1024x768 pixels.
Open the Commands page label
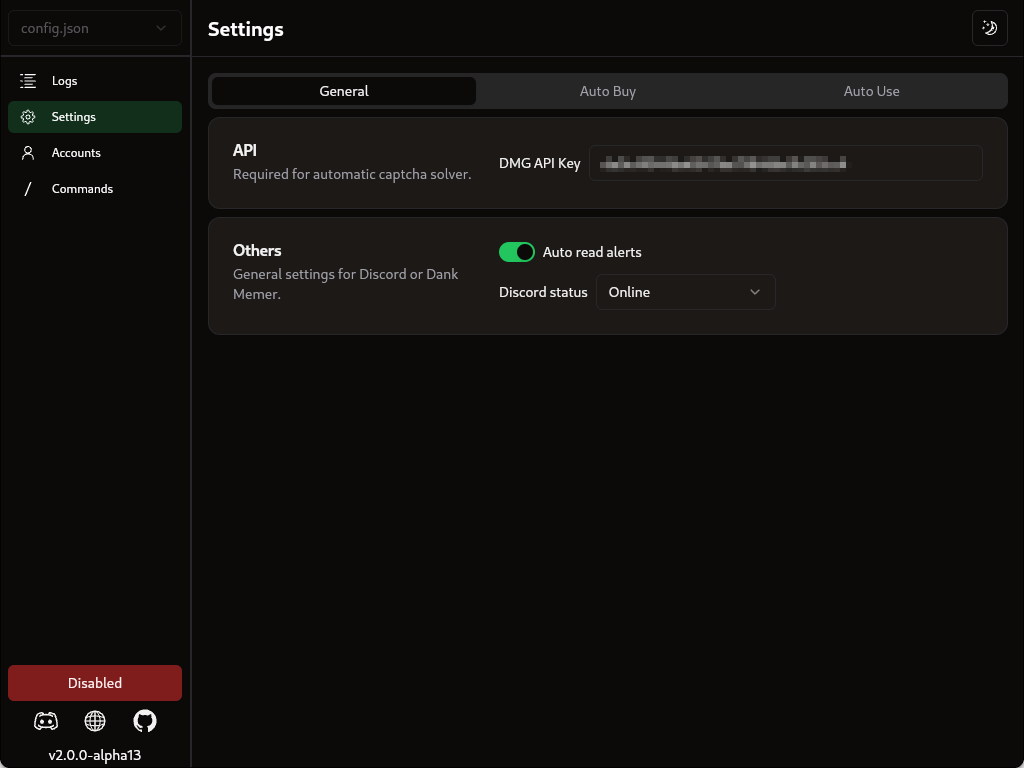82,189
